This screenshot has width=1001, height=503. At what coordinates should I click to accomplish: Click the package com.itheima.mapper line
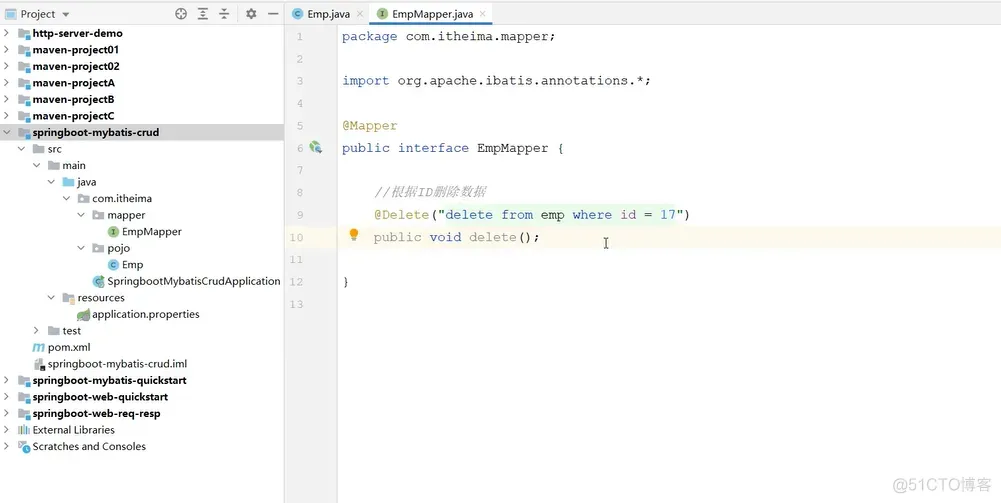(x=449, y=36)
